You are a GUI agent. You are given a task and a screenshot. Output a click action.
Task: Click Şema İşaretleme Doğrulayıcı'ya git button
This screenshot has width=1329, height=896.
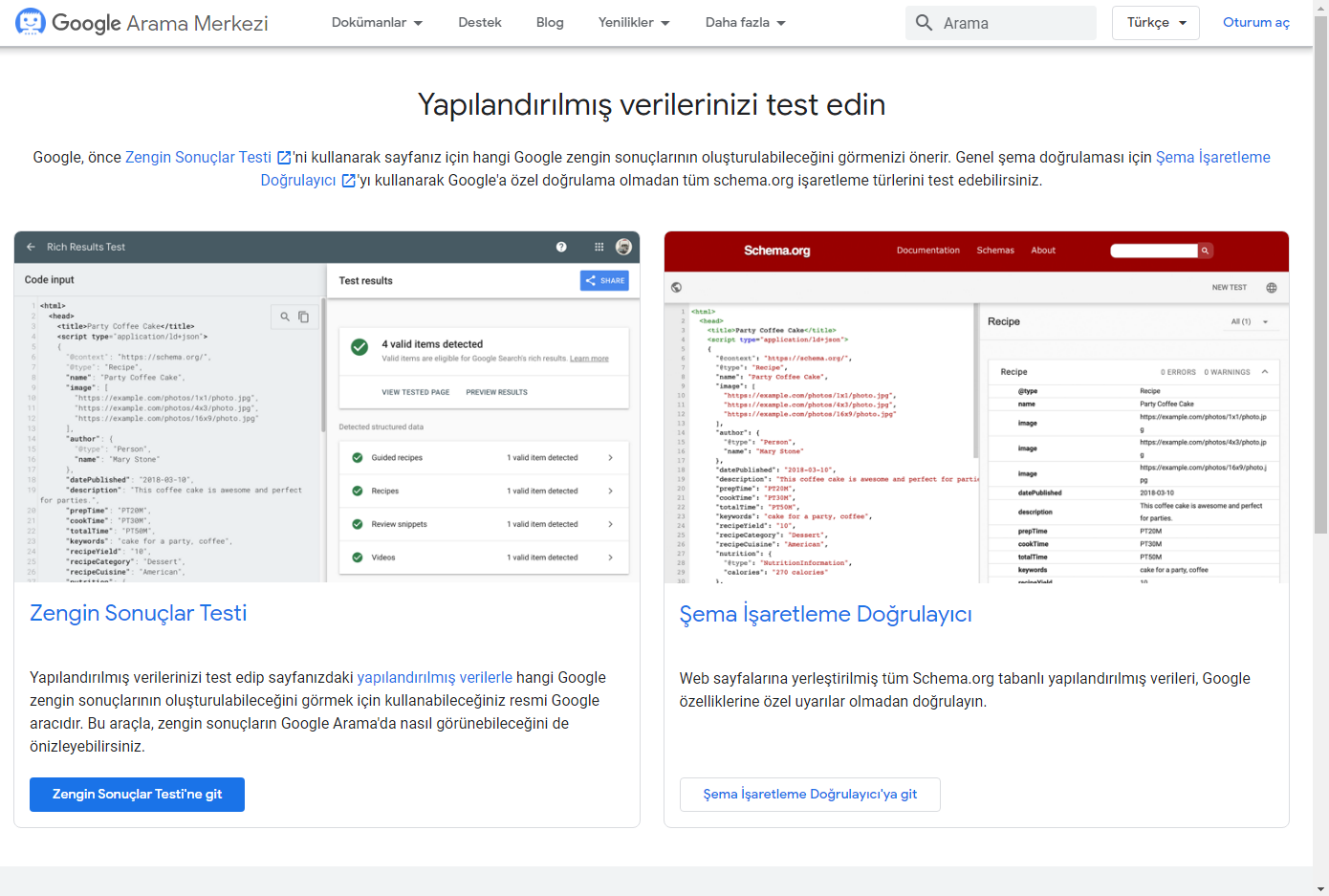[x=810, y=795]
